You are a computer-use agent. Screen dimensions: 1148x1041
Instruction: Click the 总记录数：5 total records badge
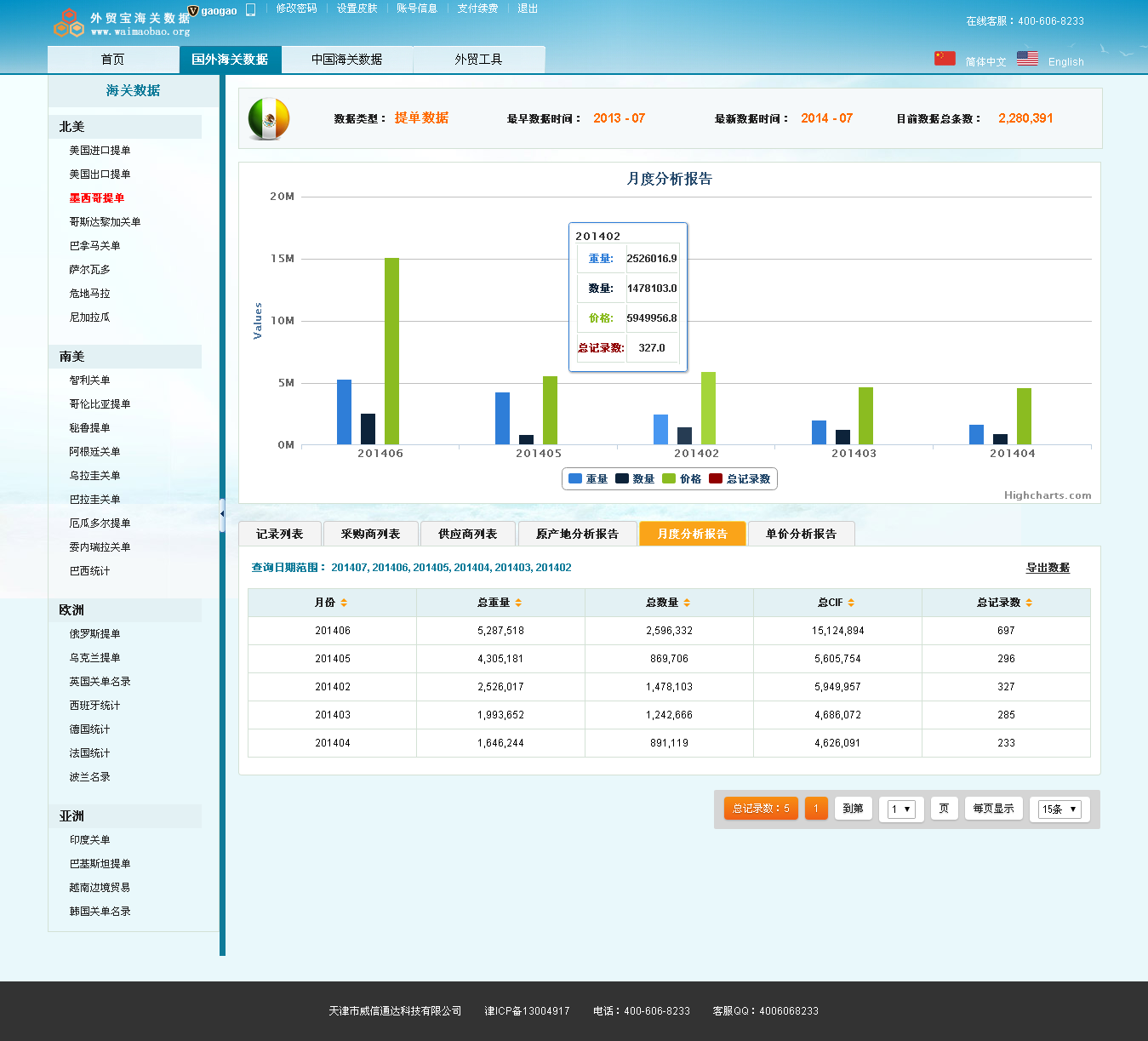tap(761, 809)
